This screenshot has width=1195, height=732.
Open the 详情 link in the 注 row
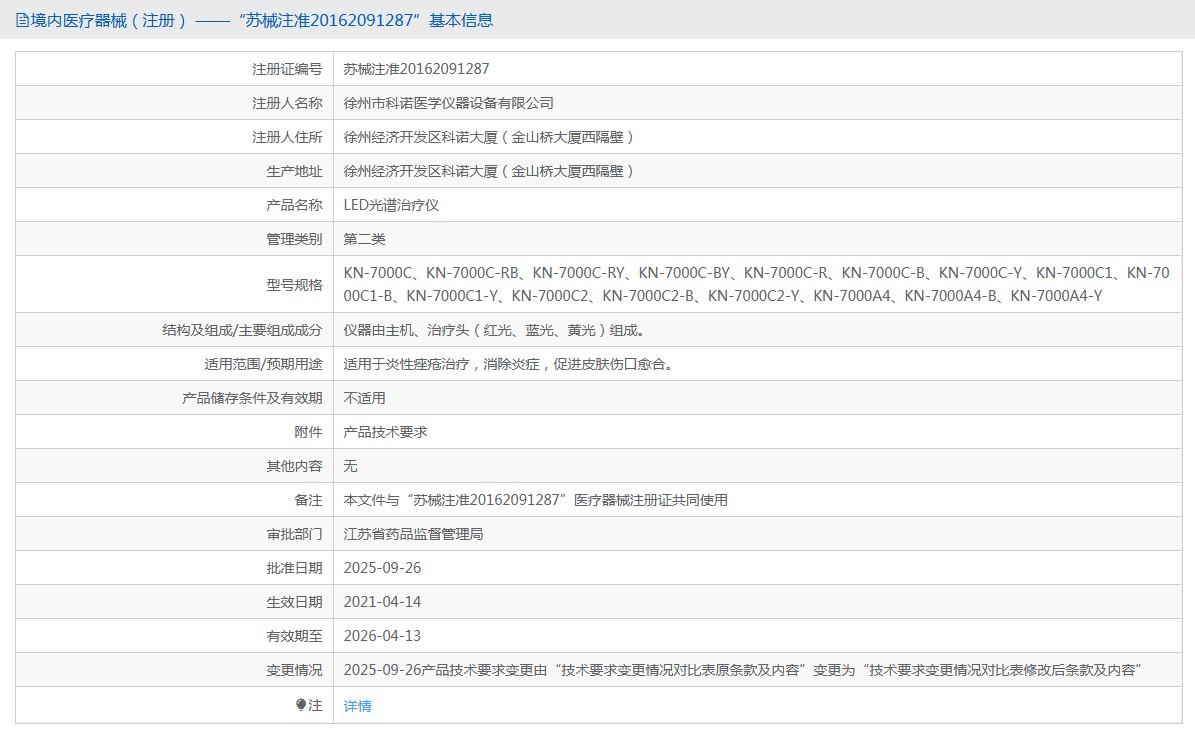tap(357, 706)
